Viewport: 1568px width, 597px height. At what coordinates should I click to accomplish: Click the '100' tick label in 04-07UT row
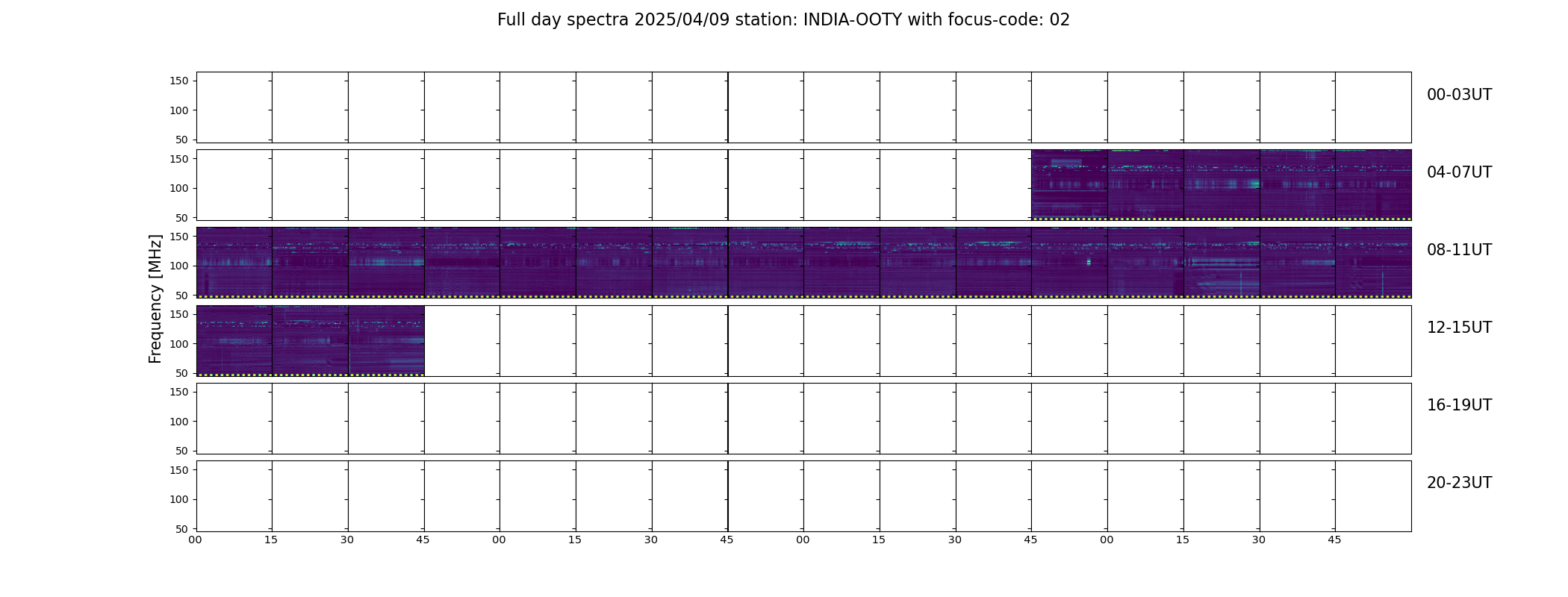[x=179, y=188]
